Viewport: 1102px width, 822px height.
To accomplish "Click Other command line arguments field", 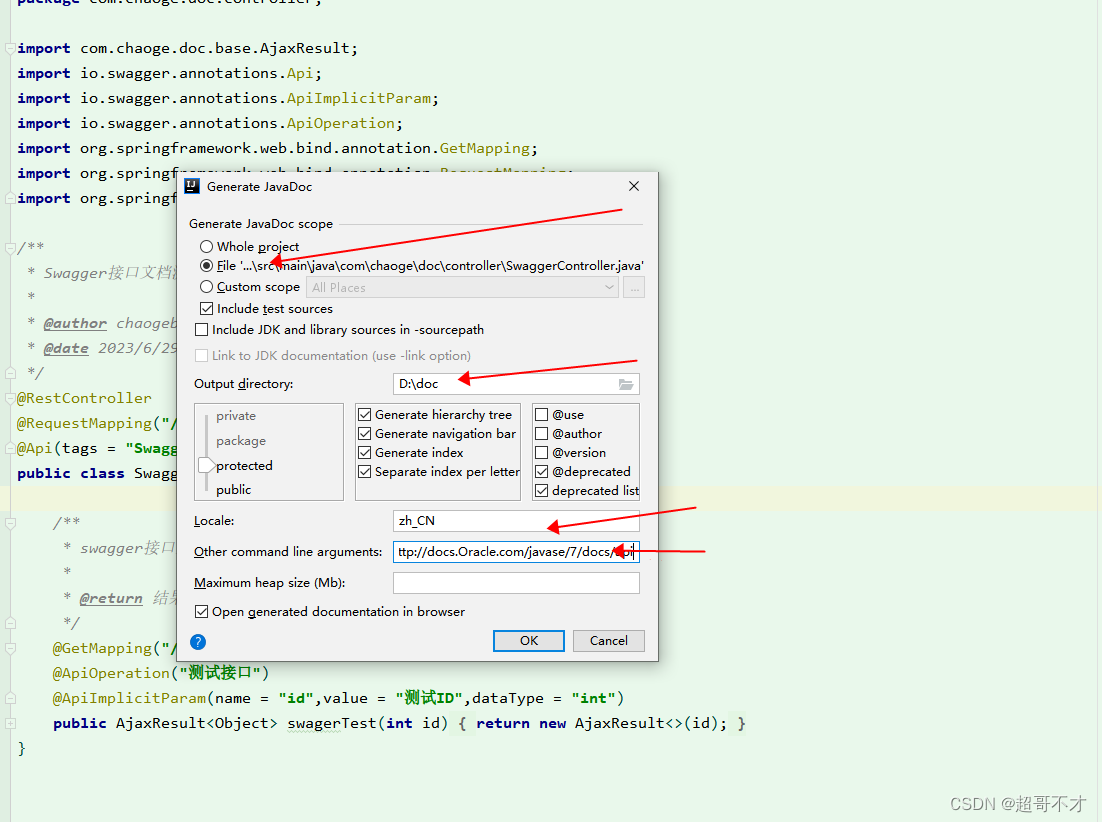I will (516, 552).
